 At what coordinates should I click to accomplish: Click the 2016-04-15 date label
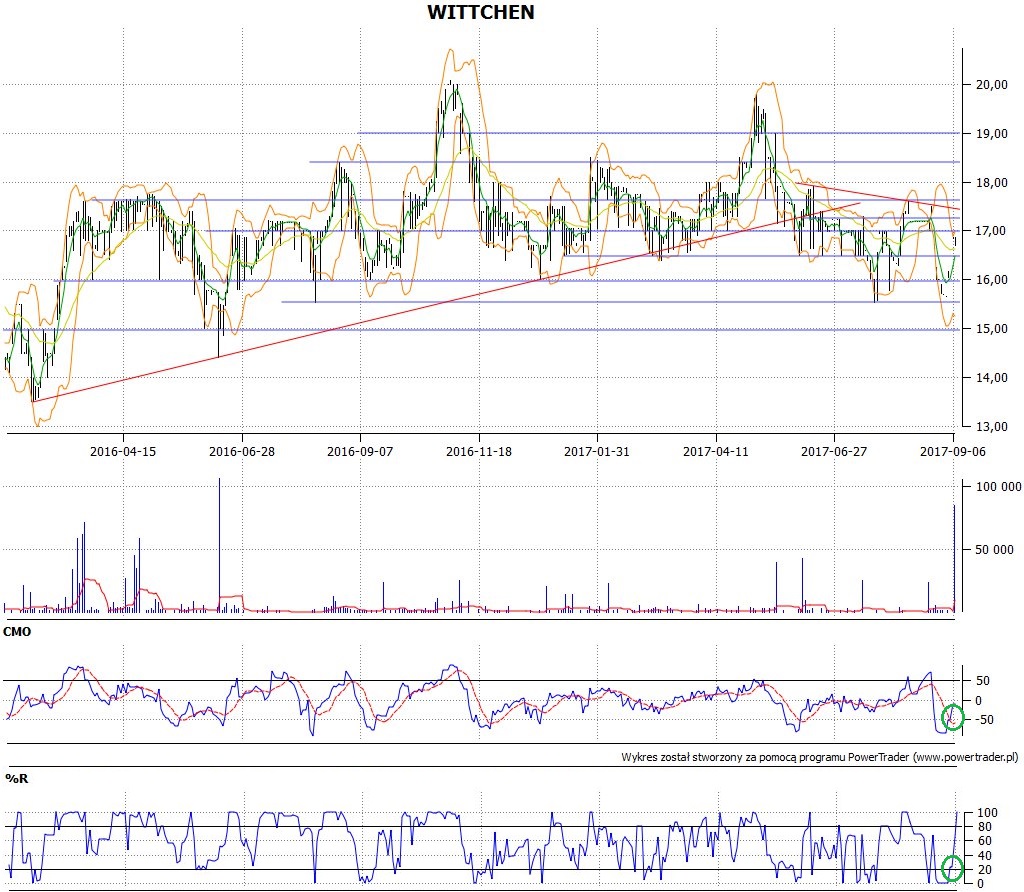123,451
